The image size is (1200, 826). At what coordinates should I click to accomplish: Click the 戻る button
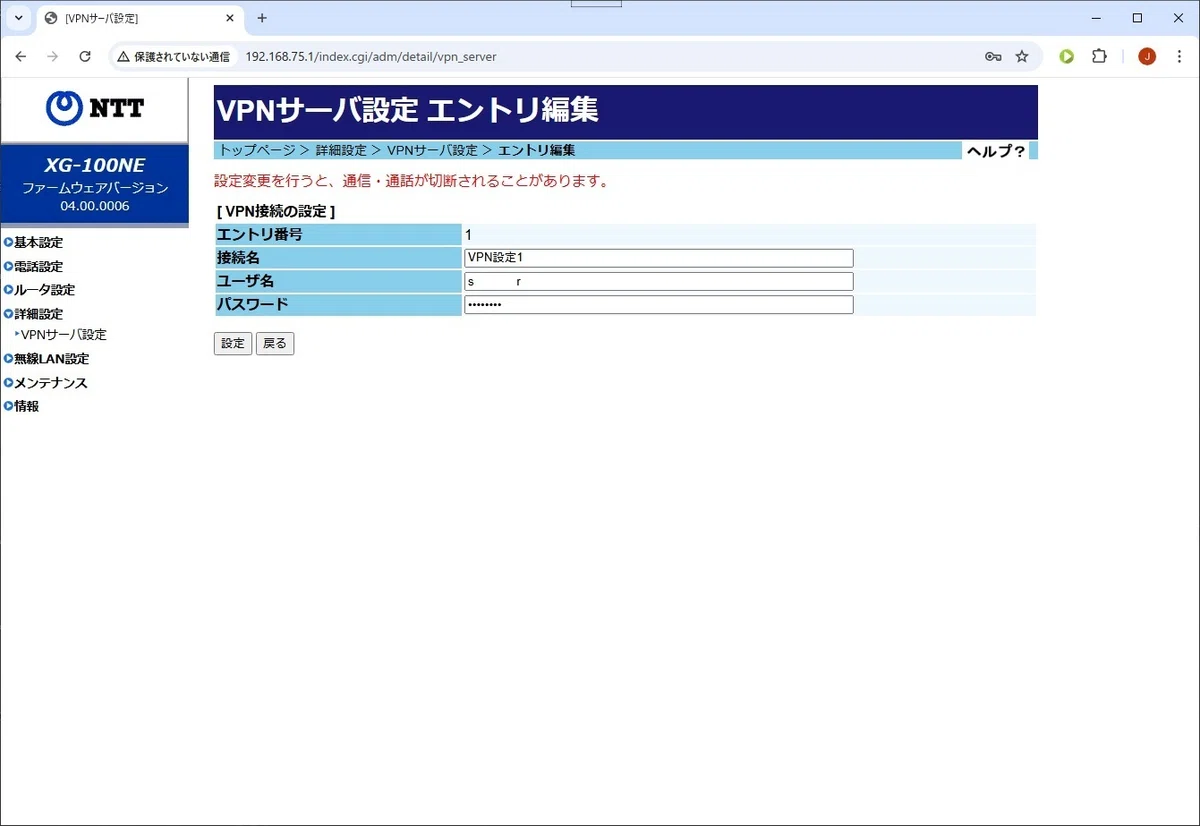pos(275,343)
